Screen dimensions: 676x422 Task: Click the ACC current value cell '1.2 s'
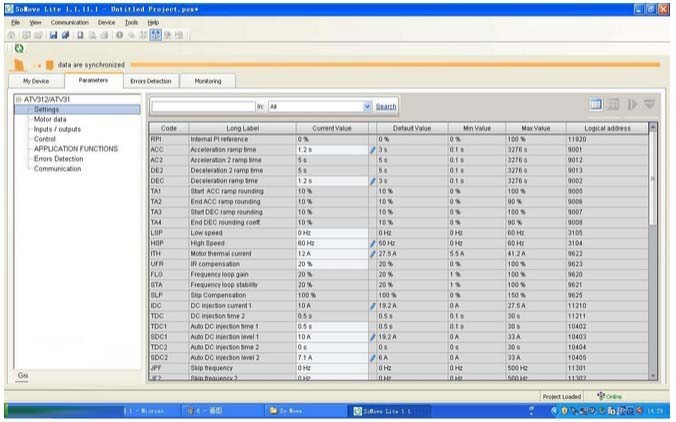tap(332, 150)
